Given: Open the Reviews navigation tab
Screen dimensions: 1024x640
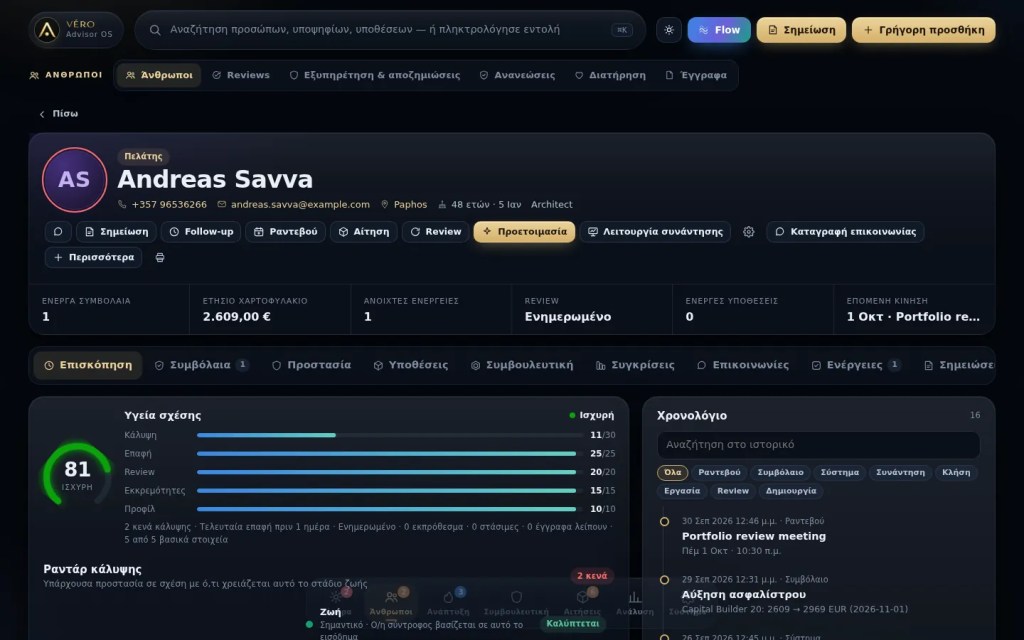Looking at the screenshot, I should point(241,75).
